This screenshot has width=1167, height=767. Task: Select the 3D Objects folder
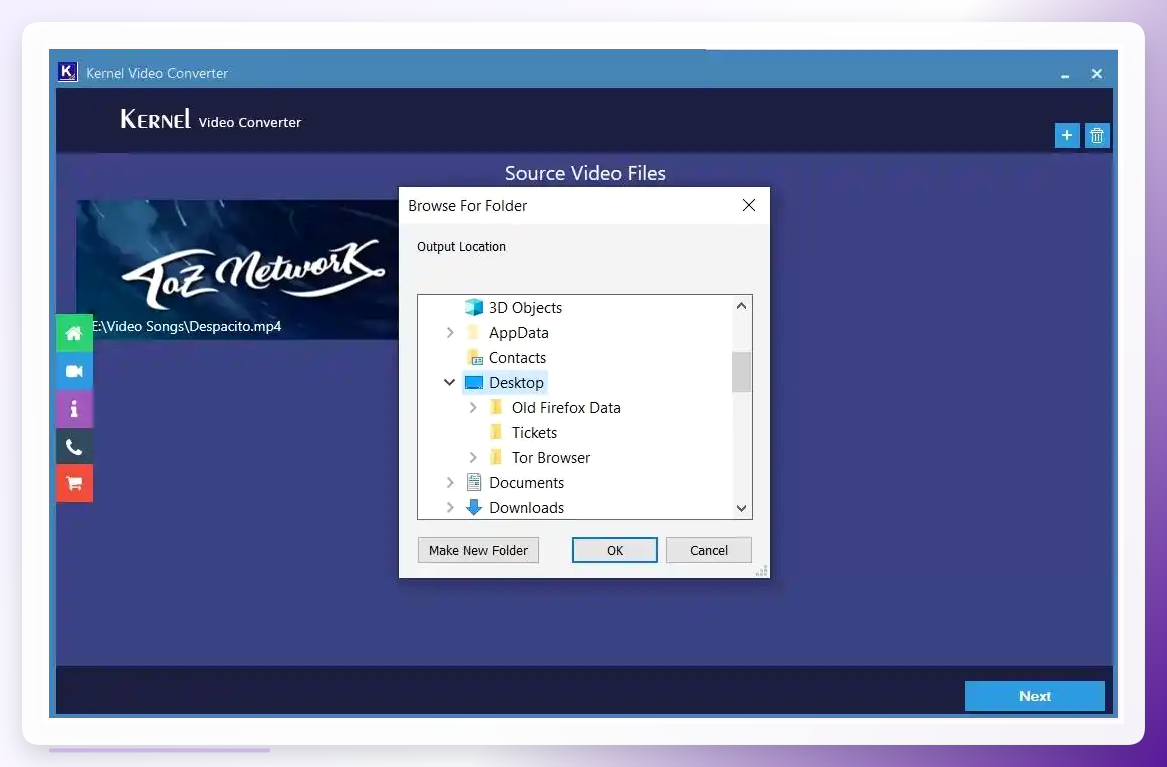coord(525,307)
